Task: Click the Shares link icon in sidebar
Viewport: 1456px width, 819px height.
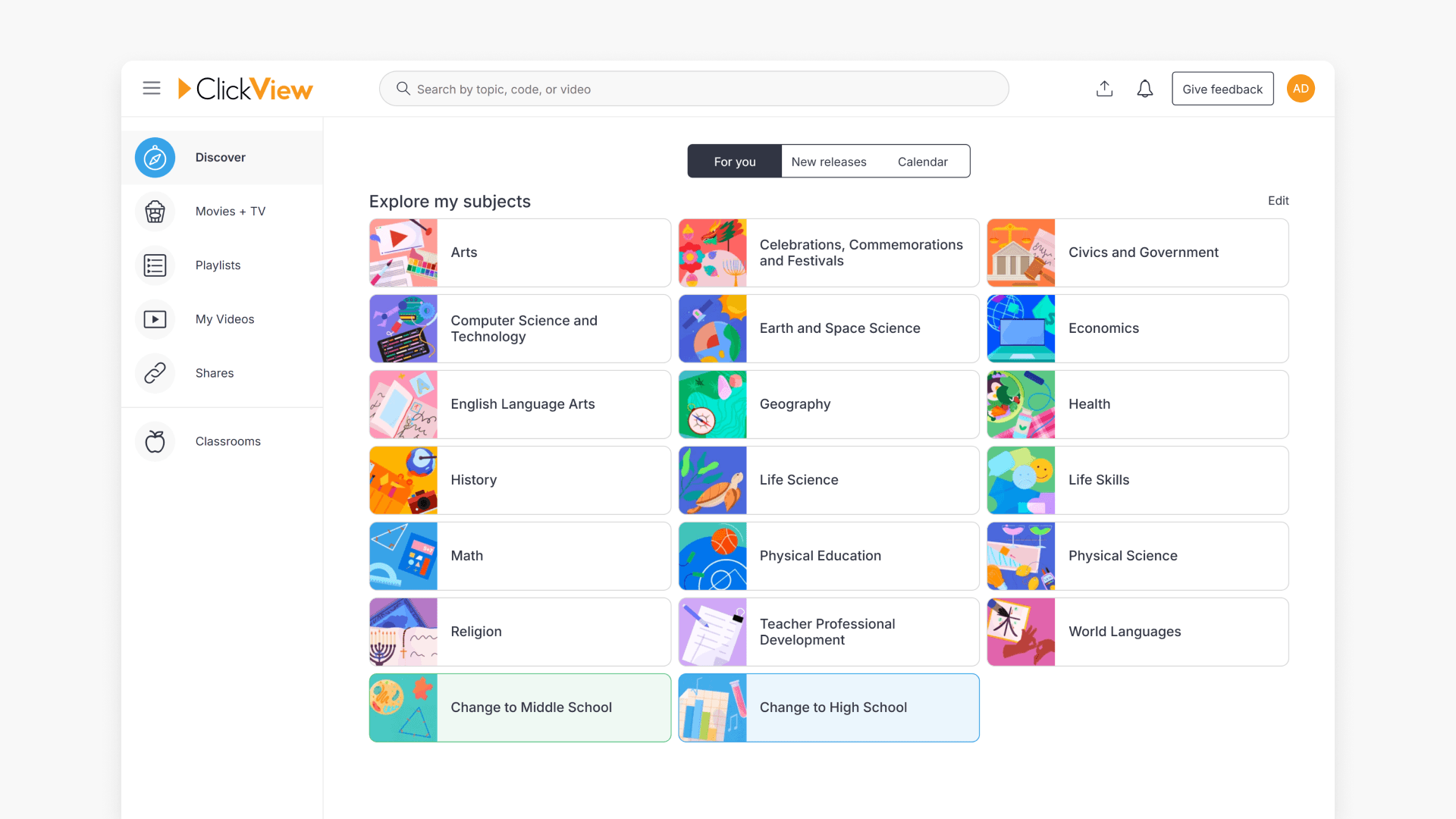Action: pos(154,373)
